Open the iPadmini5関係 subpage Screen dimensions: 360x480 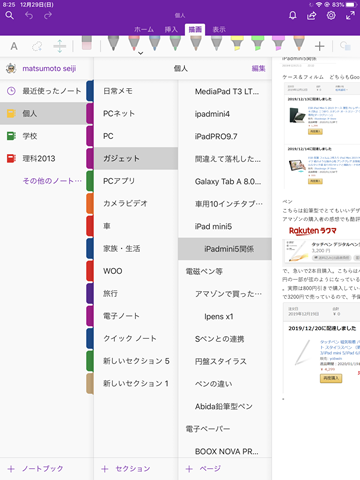point(225,249)
